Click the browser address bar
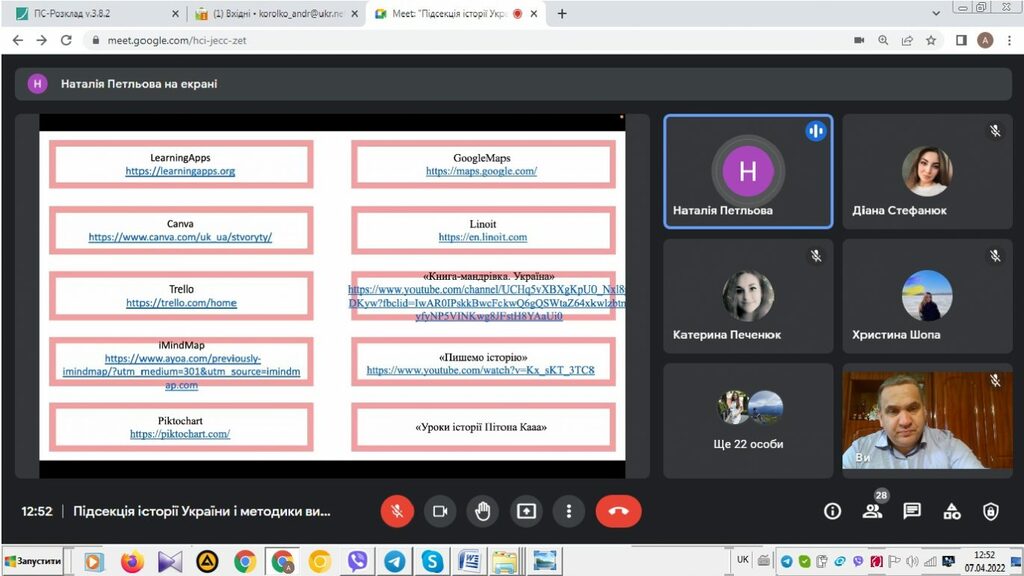 pyautogui.click(x=450, y=41)
